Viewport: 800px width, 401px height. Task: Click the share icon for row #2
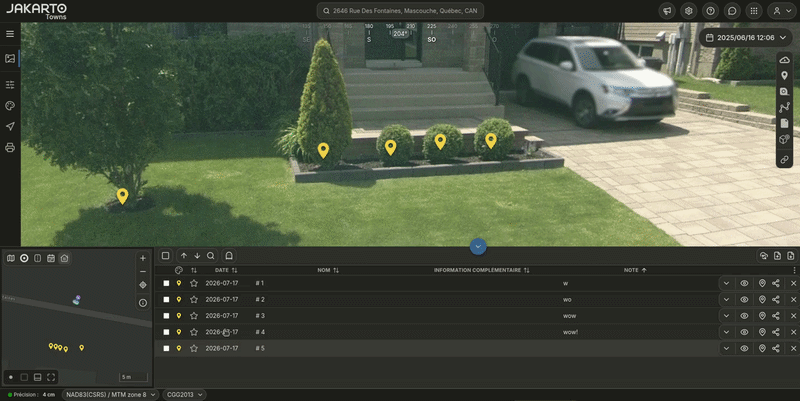776,299
